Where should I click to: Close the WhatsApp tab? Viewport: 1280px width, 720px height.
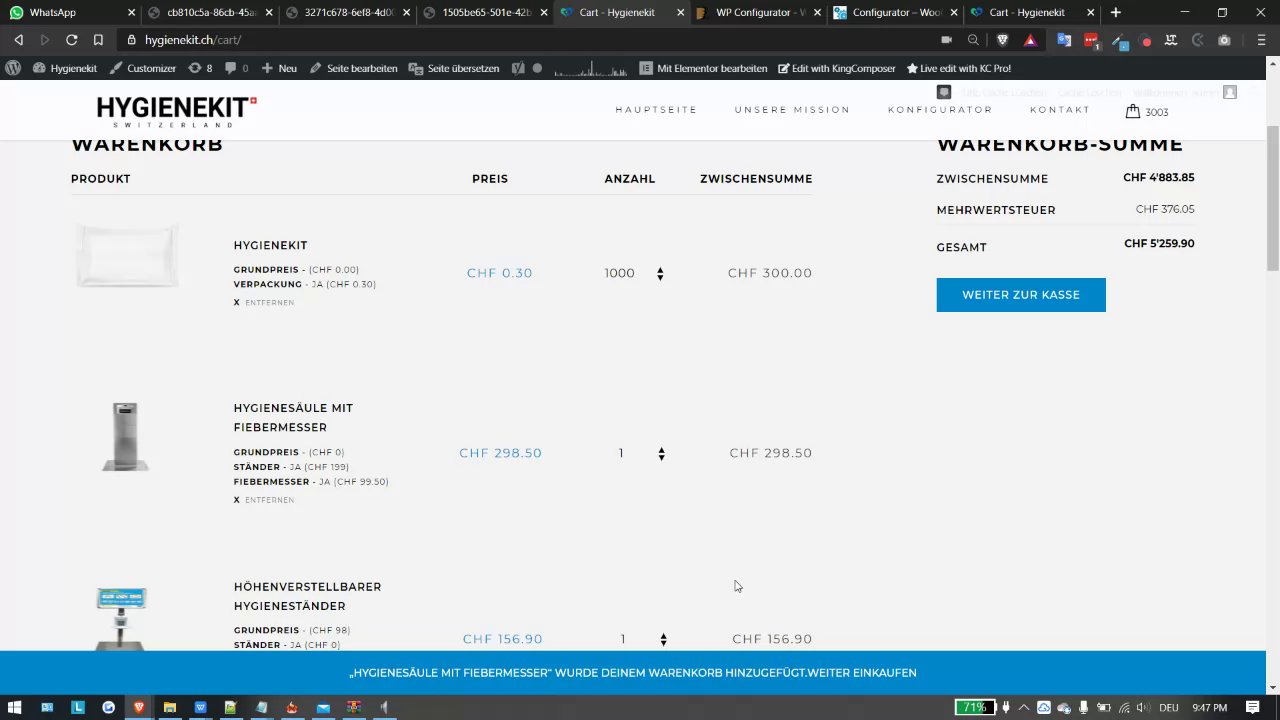pyautogui.click(x=133, y=13)
